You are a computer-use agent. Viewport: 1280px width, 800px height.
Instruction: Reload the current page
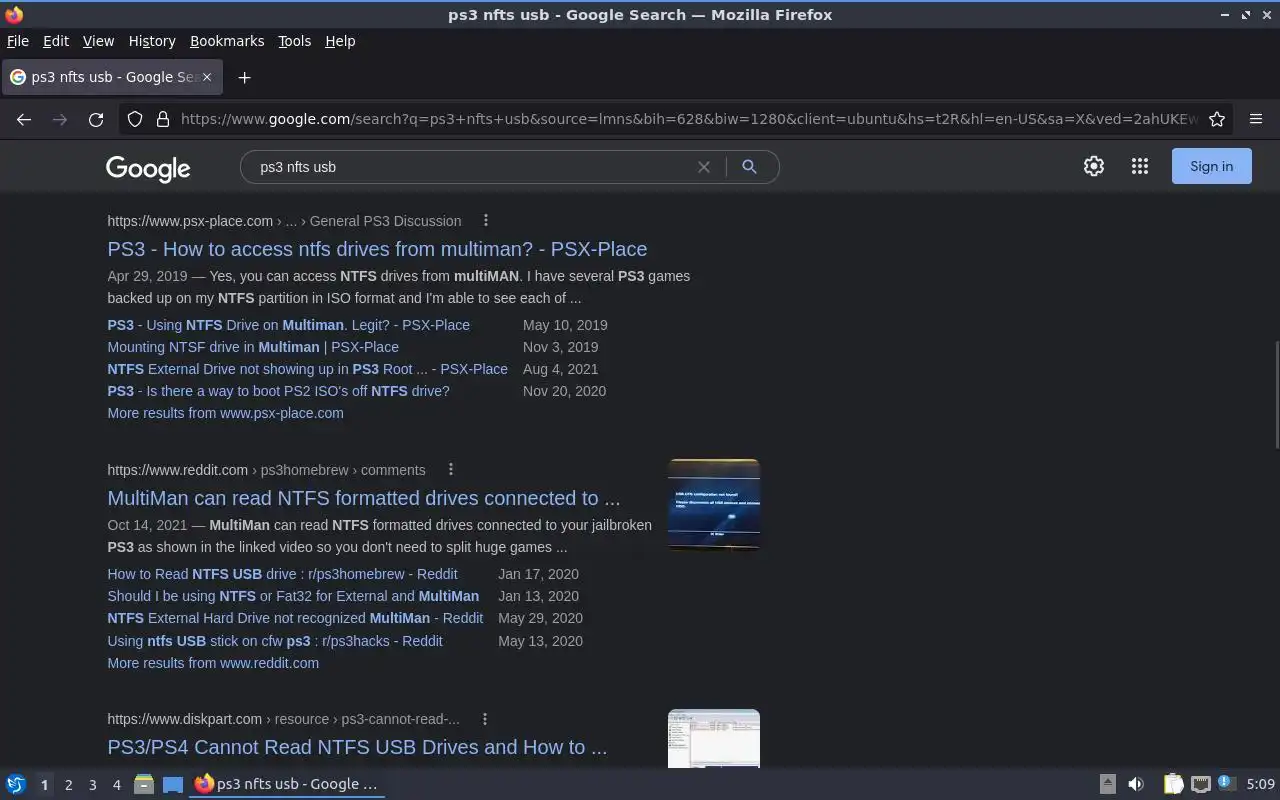pos(96,119)
